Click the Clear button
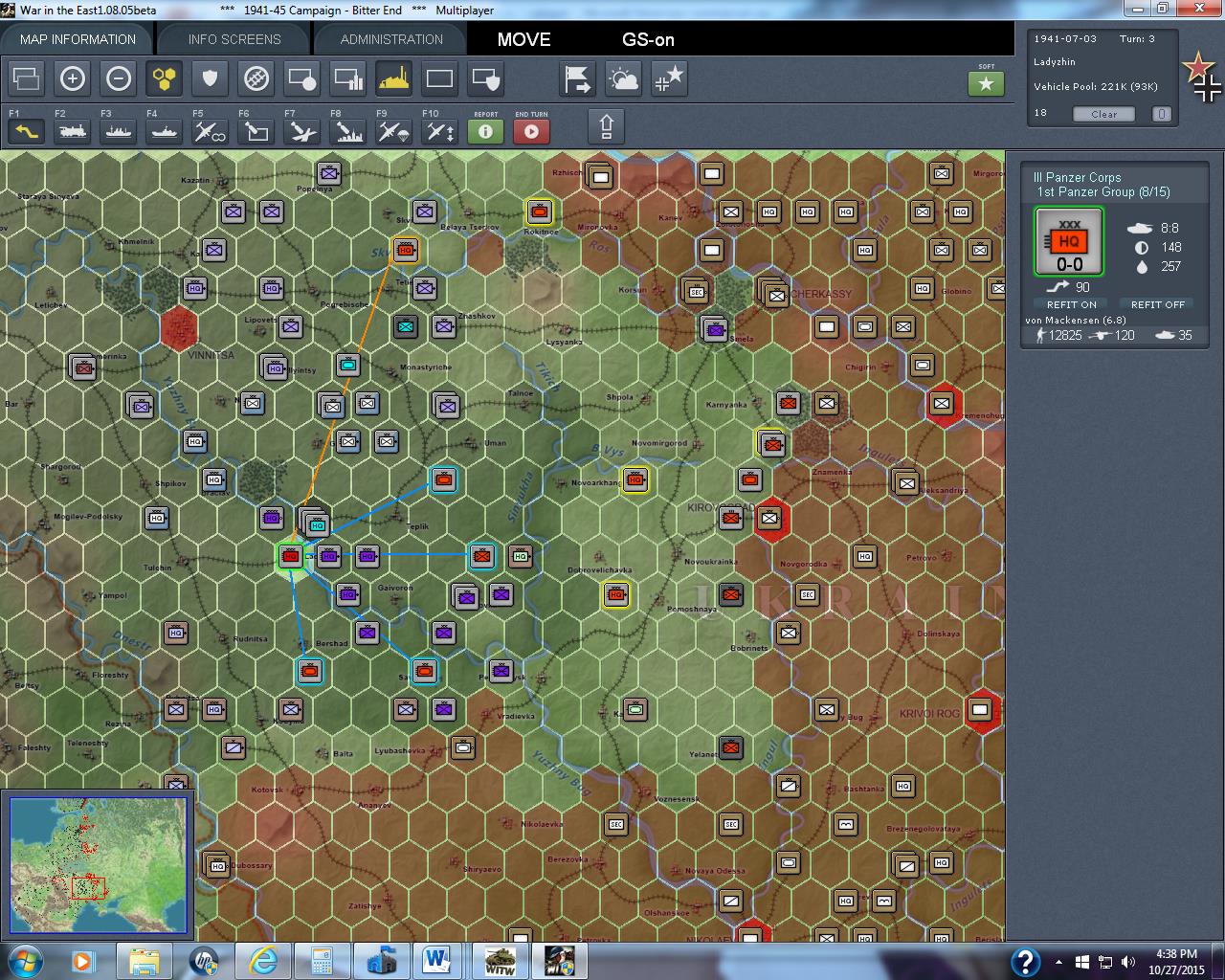1225x980 pixels. pos(1103,114)
